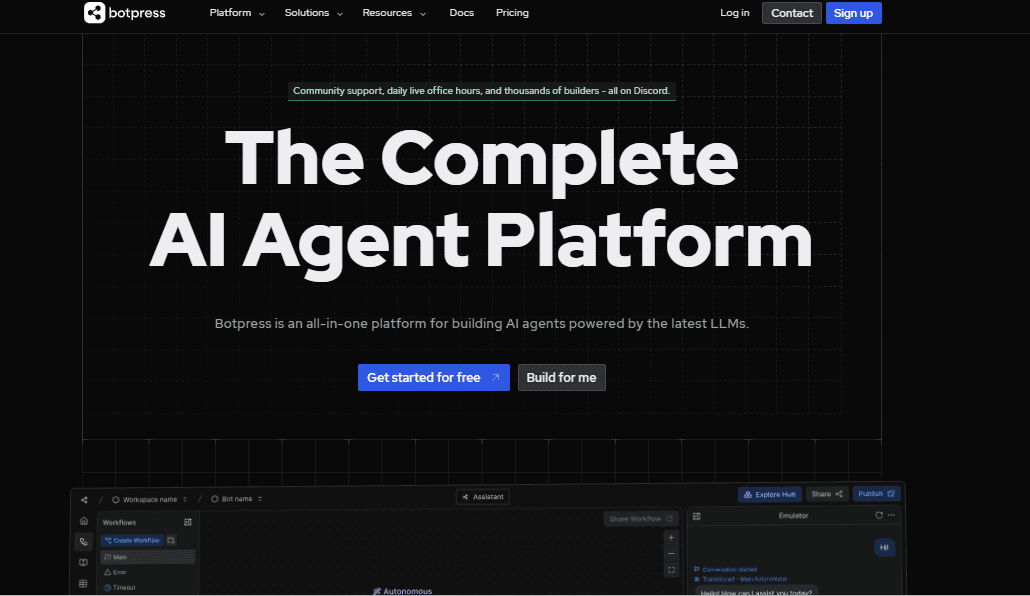Open the Knowledge Base book icon in the sidebar
The image size is (1030, 596).
point(83,562)
